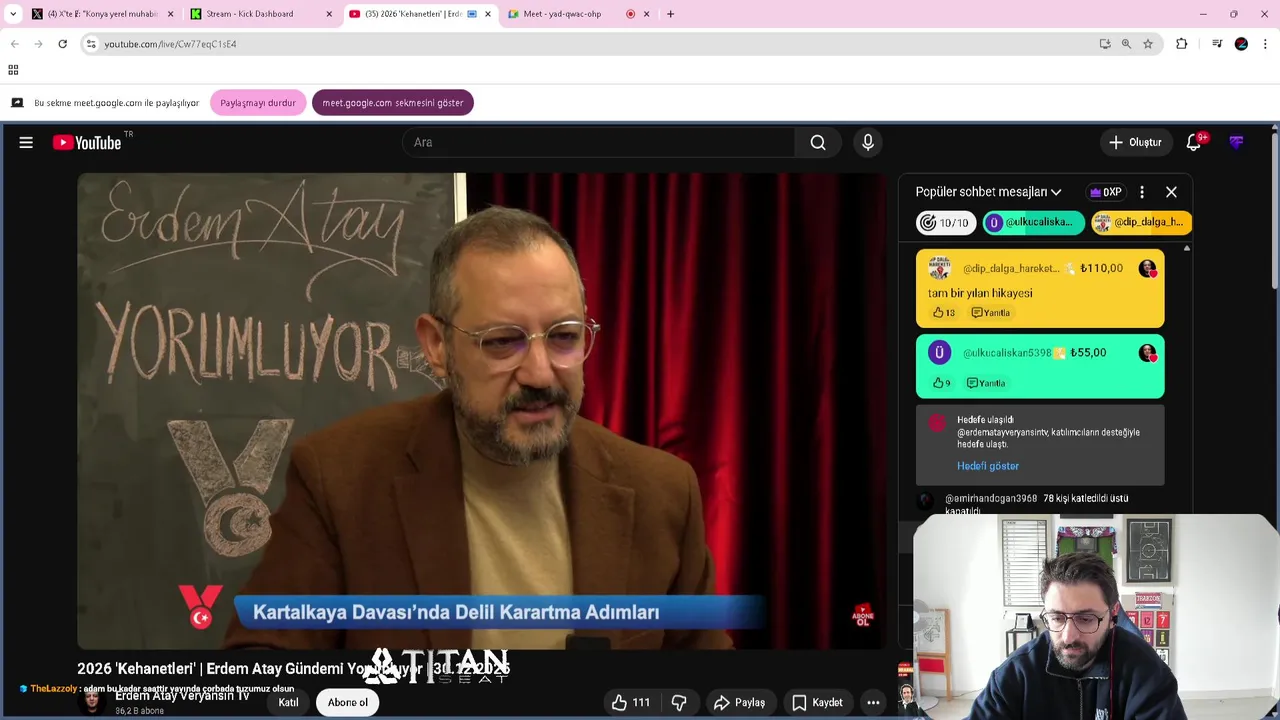Click the channel avatar below video
Image resolution: width=1280 pixels, height=720 pixels.
(92, 702)
